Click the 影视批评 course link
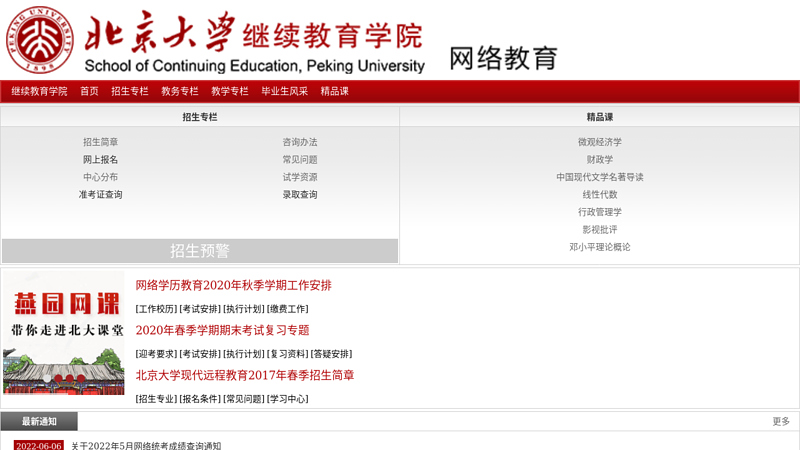The height and width of the screenshot is (450, 800). tap(599, 230)
